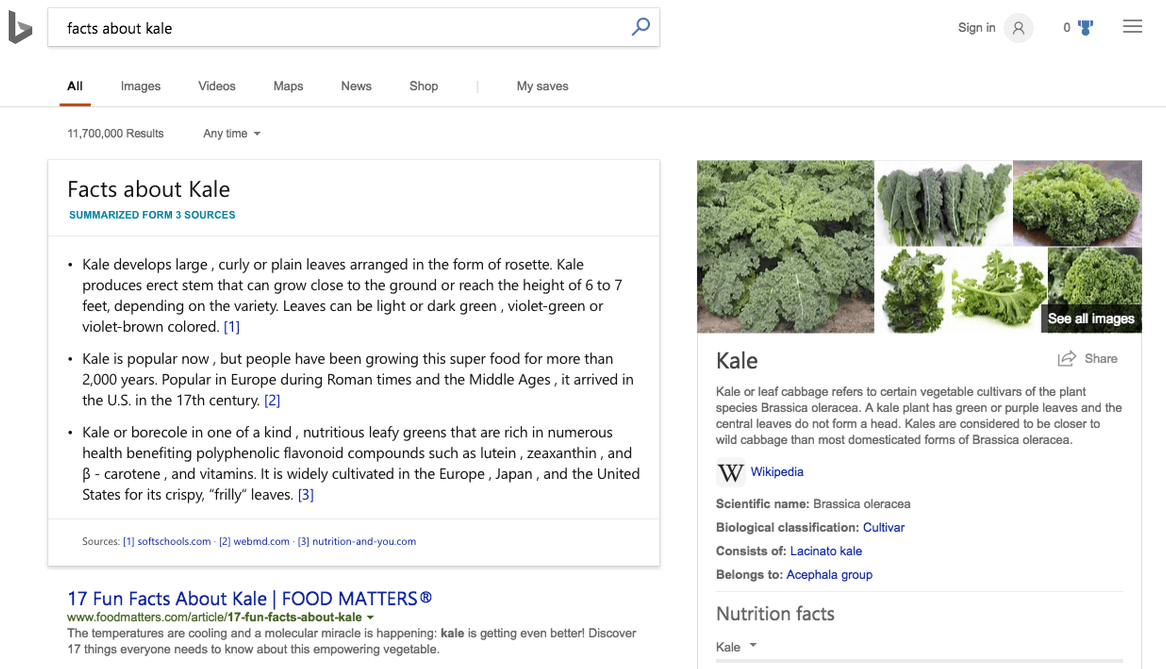Click the See all images button
Viewport: 1166px width, 669px height.
pos(1090,318)
